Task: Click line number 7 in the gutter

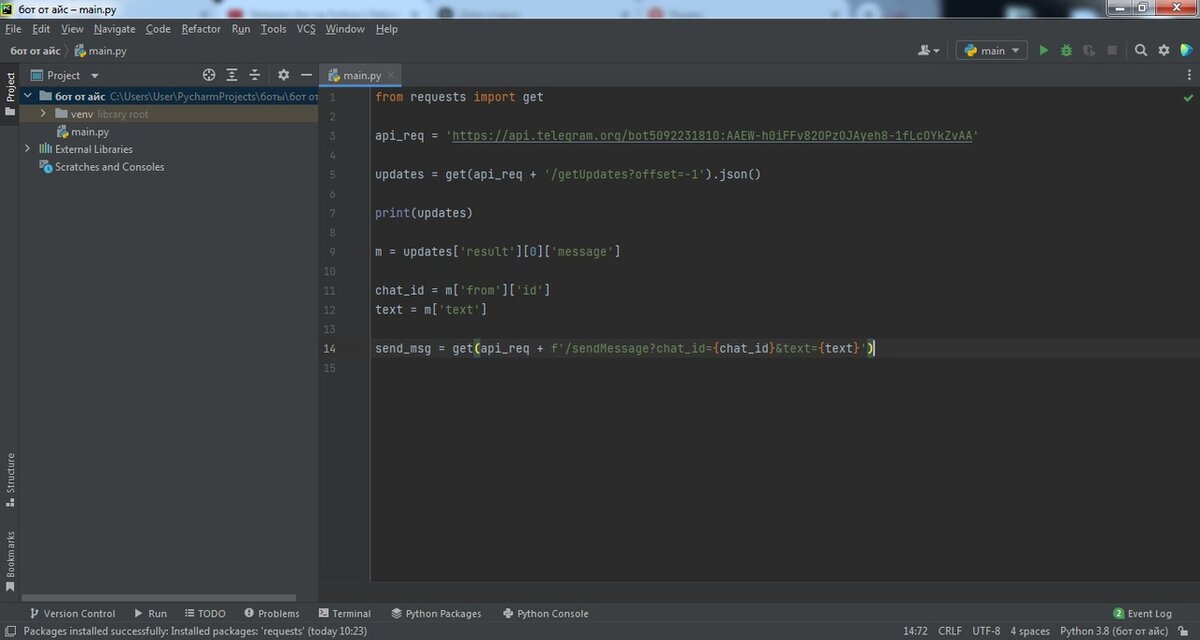Action: pos(332,213)
